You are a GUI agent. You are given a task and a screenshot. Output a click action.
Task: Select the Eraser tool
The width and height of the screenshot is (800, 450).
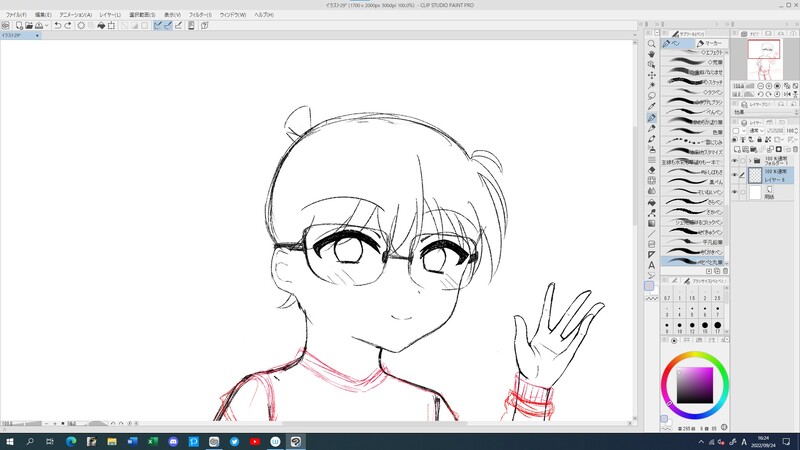click(x=652, y=170)
